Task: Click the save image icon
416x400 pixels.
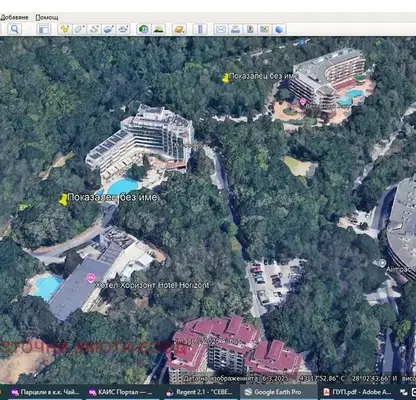Action: (x=250, y=29)
